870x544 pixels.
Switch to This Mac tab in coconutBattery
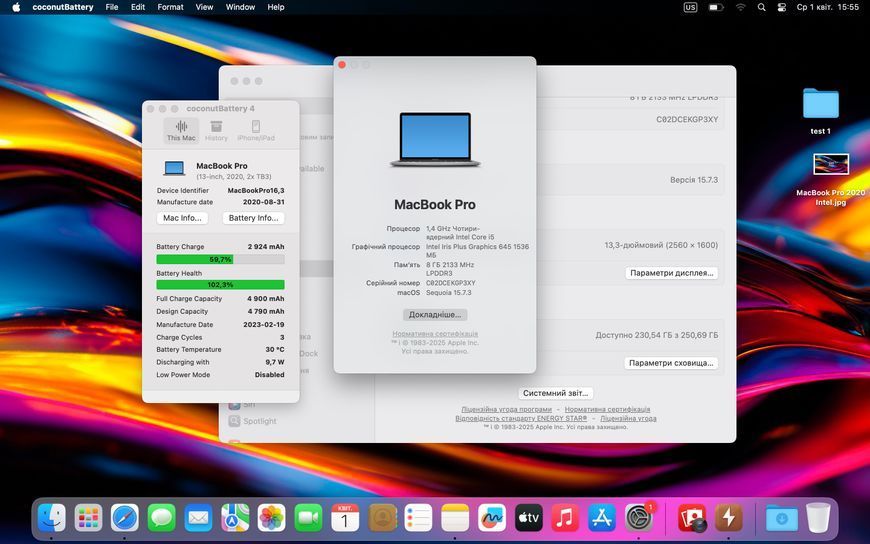pyautogui.click(x=181, y=131)
